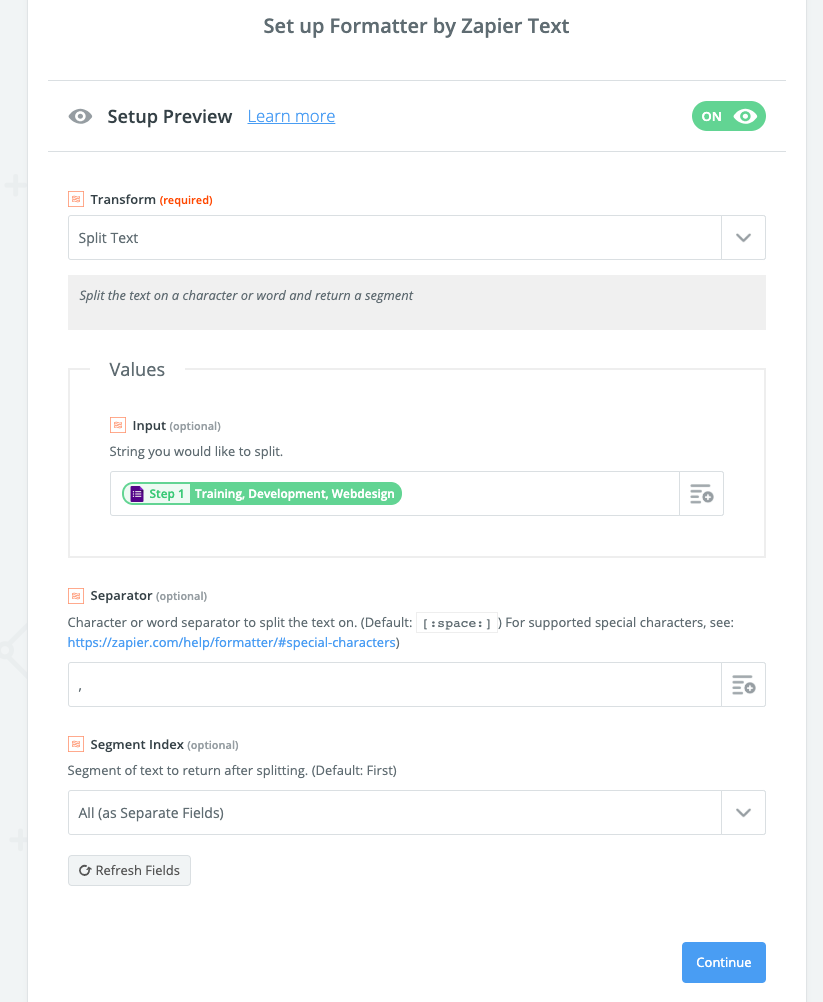The width and height of the screenshot is (823, 1002).
Task: Open the zapier.com special-characters help link
Action: (x=232, y=642)
